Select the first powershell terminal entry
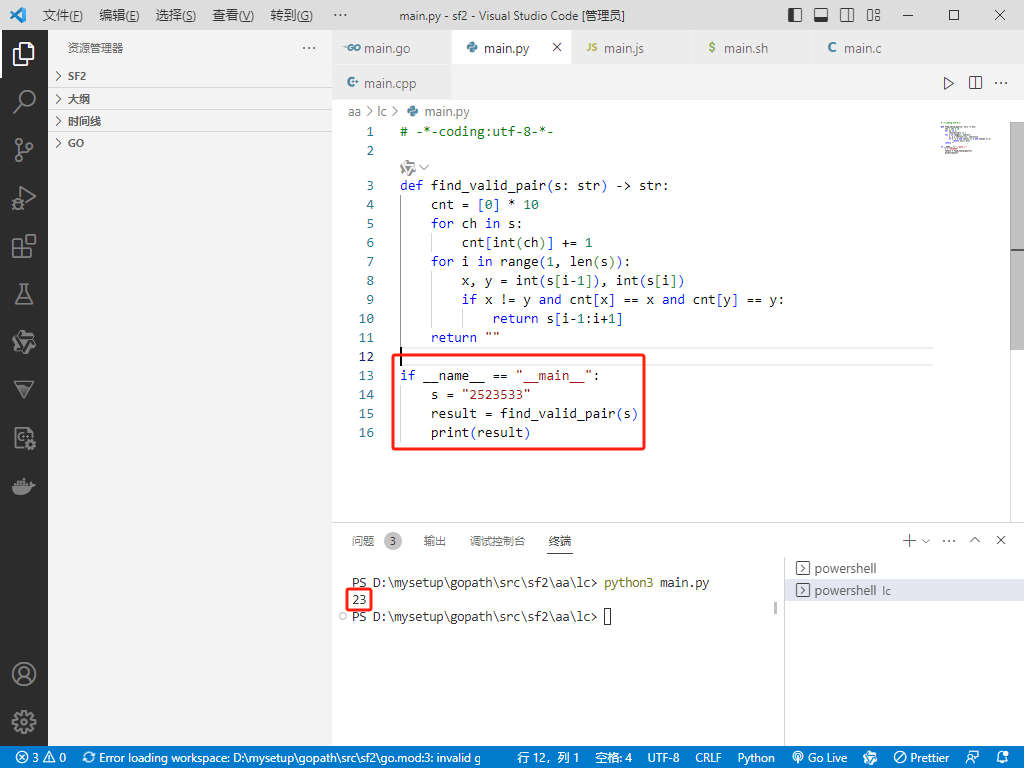The width and height of the screenshot is (1024, 768). point(904,568)
